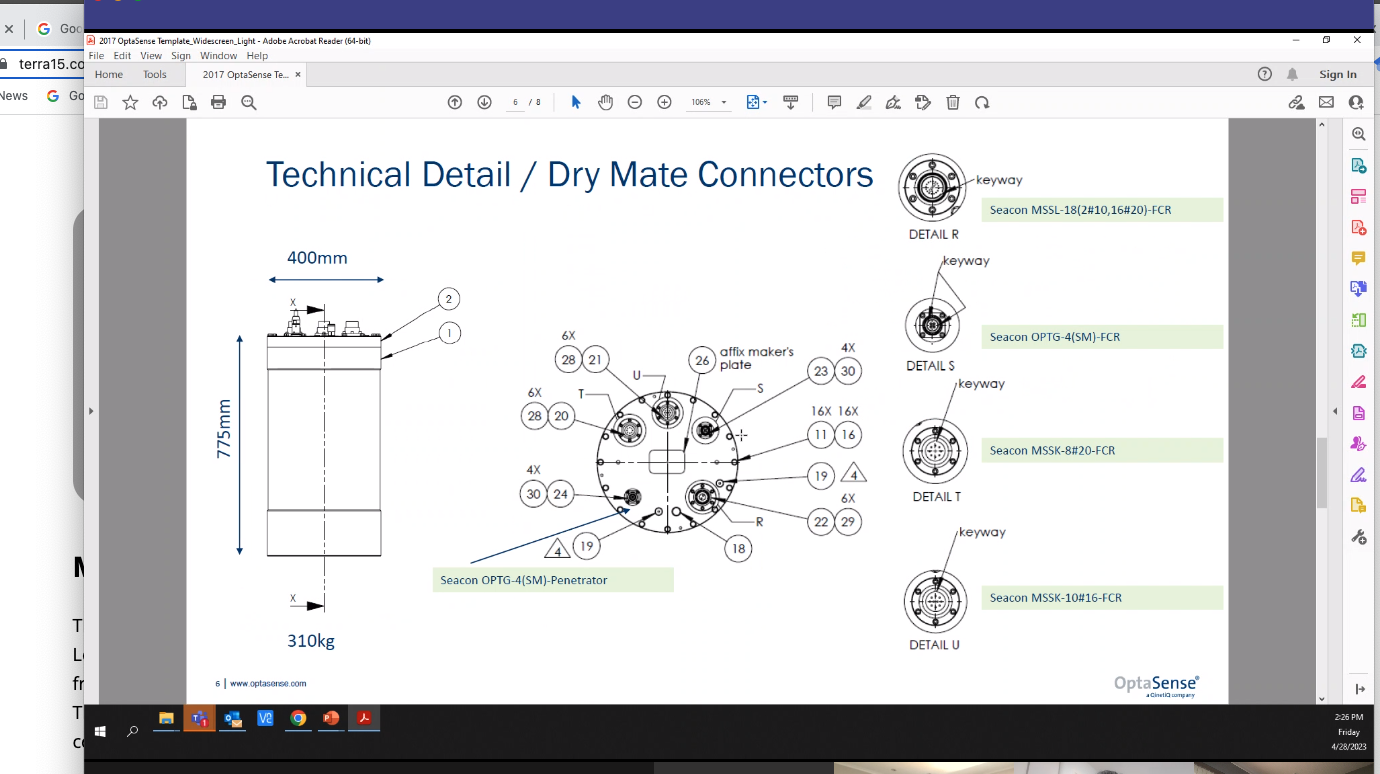
Task: Click the teal page-with-arrows tool icon in right pane
Action: coord(1358,351)
